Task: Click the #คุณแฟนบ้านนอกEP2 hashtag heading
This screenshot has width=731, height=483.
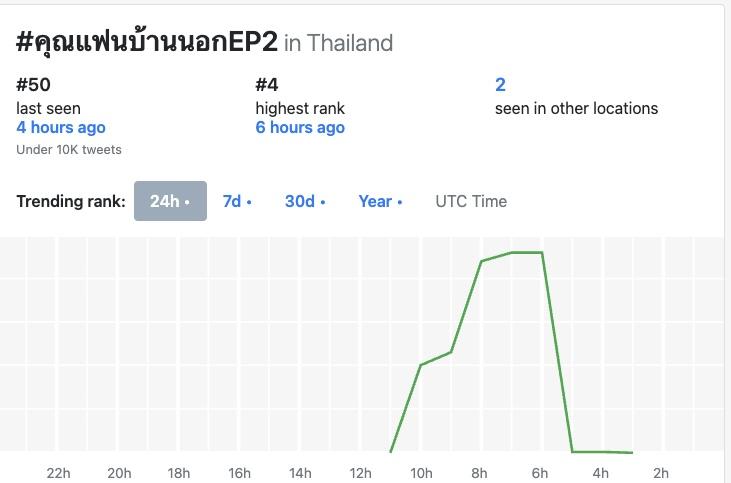Action: pos(147,43)
